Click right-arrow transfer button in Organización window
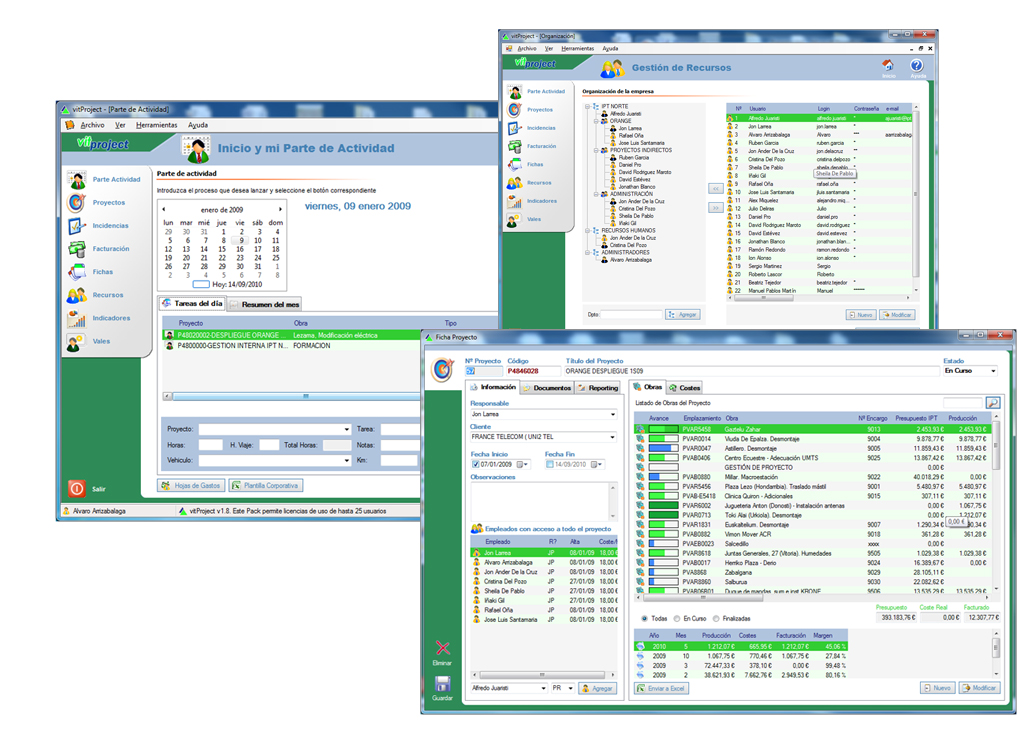Screen dimensions: 1017x730 [x=715, y=208]
